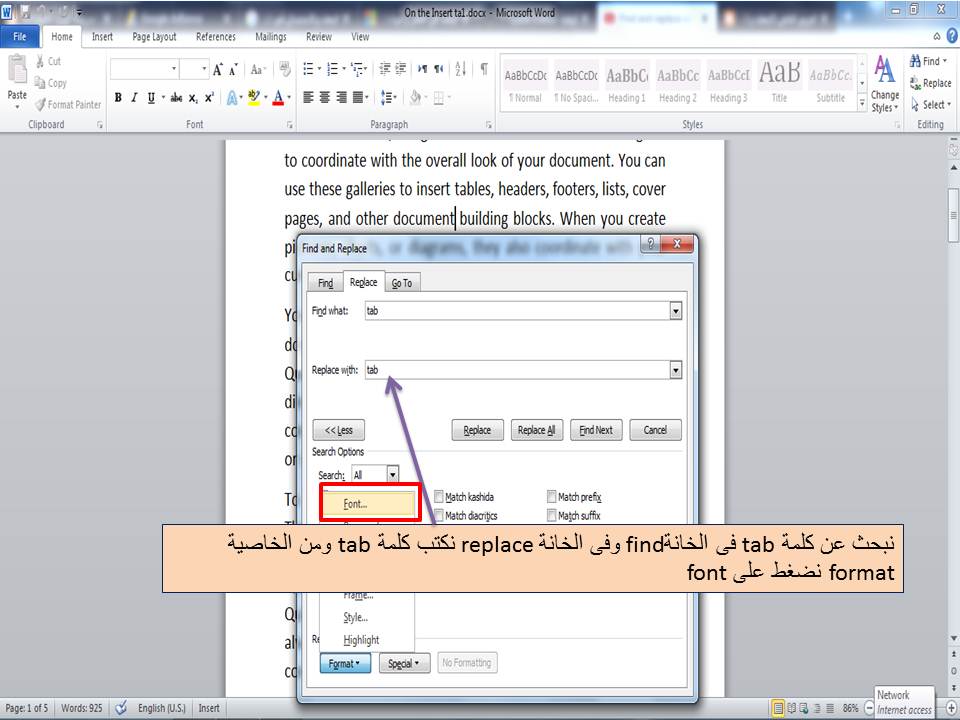Click the Cut scissors icon
This screenshot has width=960, height=720.
(x=40, y=61)
